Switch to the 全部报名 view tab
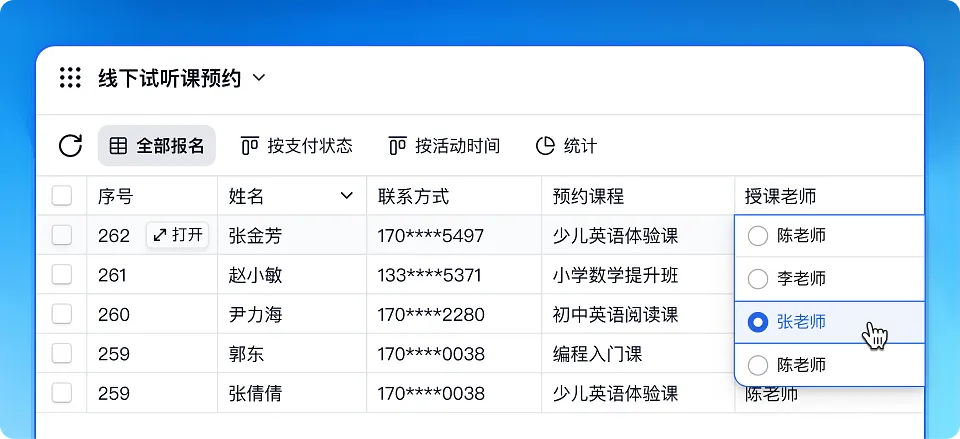Image resolution: width=960 pixels, height=439 pixels. [157, 146]
